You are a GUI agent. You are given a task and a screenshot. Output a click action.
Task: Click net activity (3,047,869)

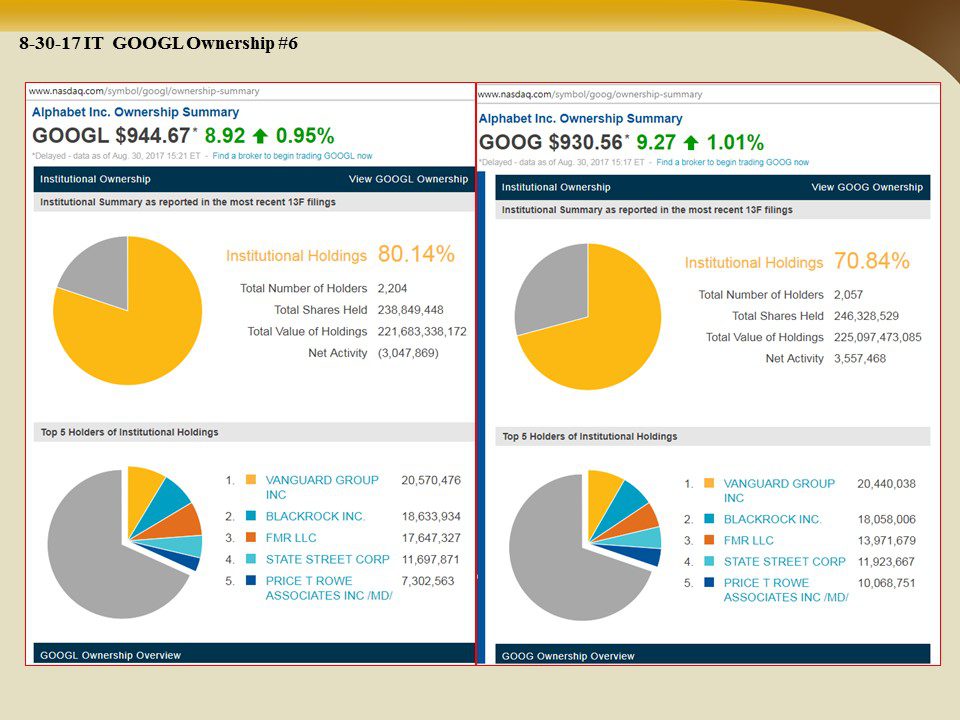coord(408,353)
